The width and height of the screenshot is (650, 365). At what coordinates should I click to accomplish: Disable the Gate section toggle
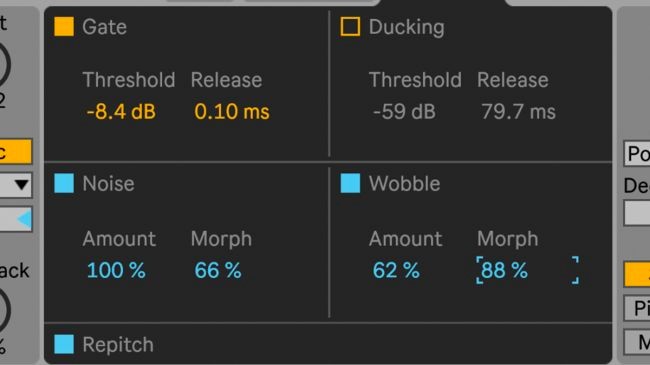pos(64,27)
